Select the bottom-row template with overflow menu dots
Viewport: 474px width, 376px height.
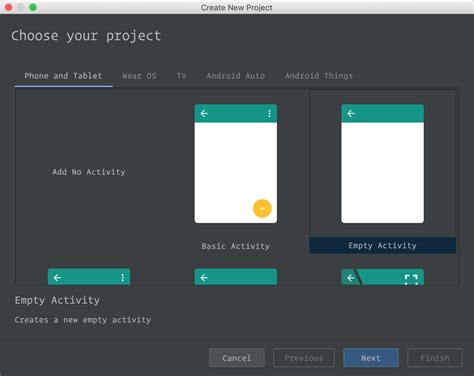pos(89,277)
